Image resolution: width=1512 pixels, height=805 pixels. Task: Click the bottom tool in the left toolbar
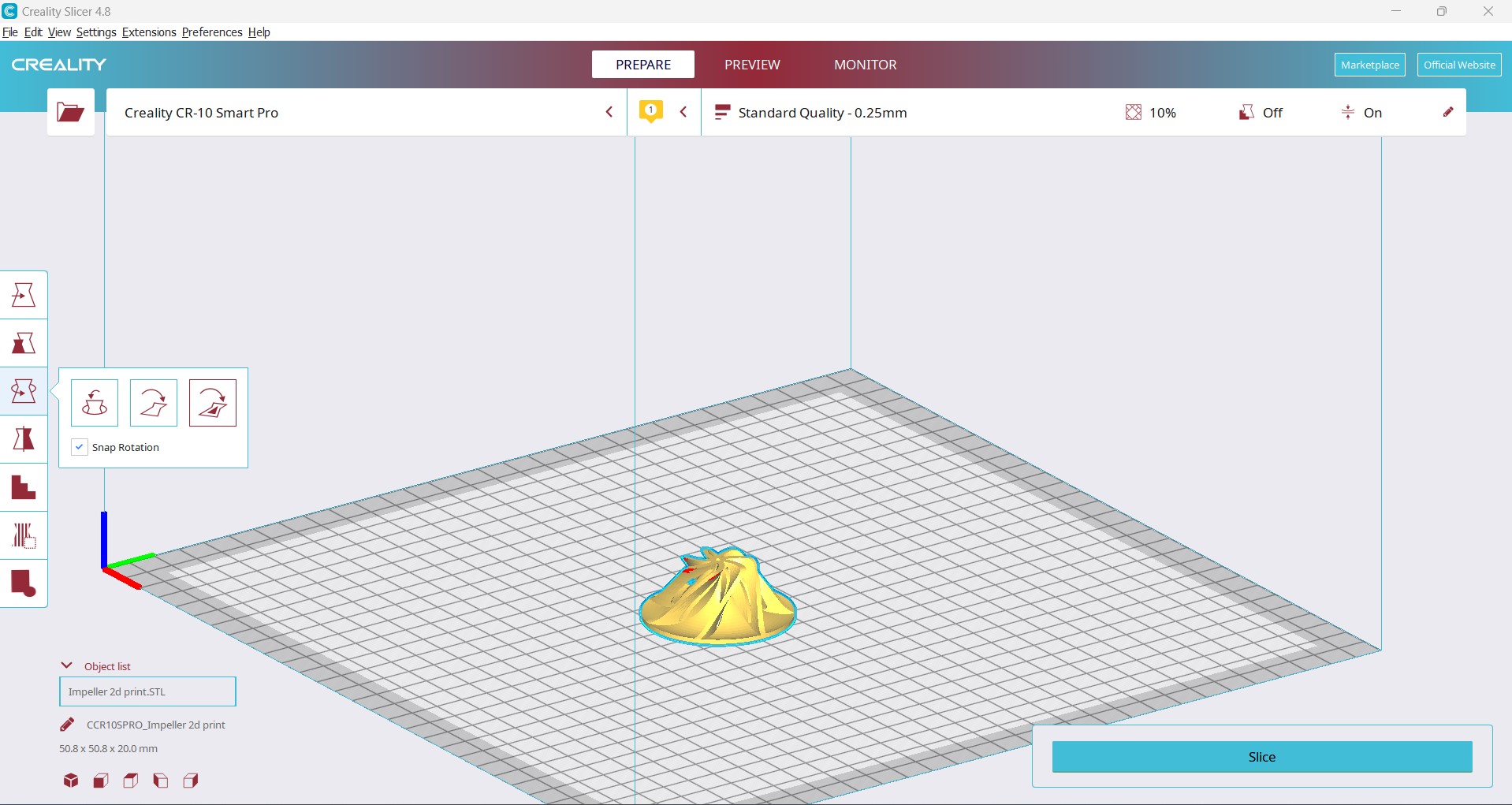point(24,583)
